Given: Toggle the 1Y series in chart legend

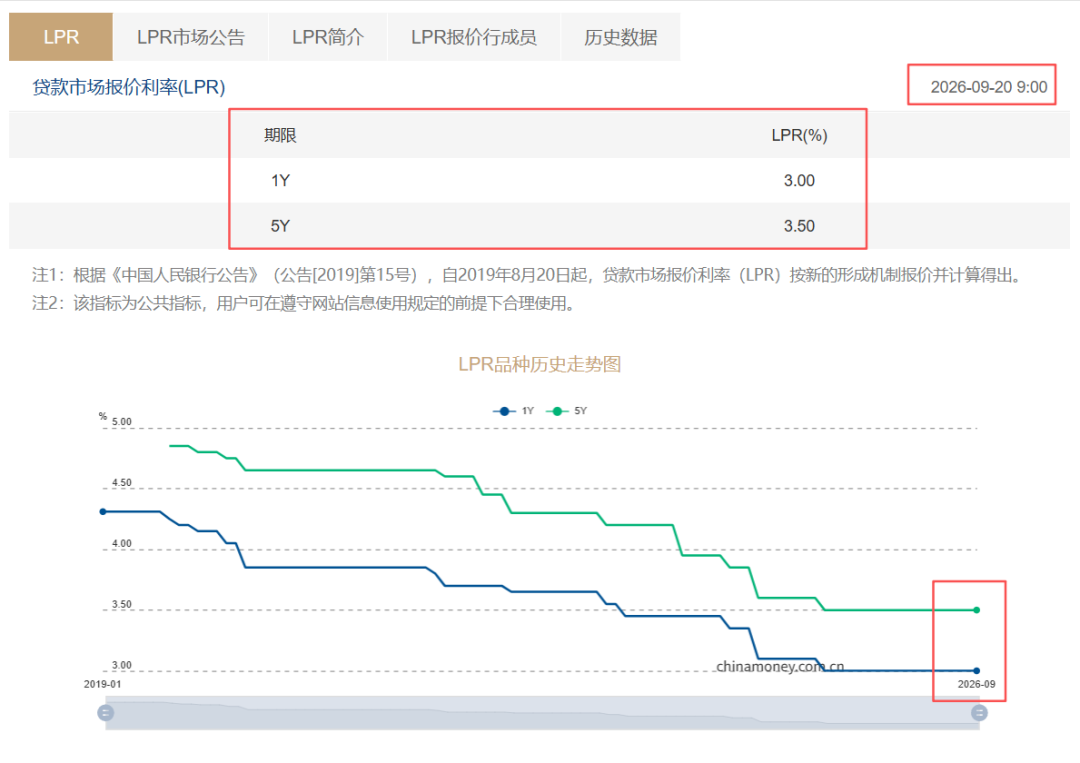Looking at the screenshot, I should coord(514,411).
